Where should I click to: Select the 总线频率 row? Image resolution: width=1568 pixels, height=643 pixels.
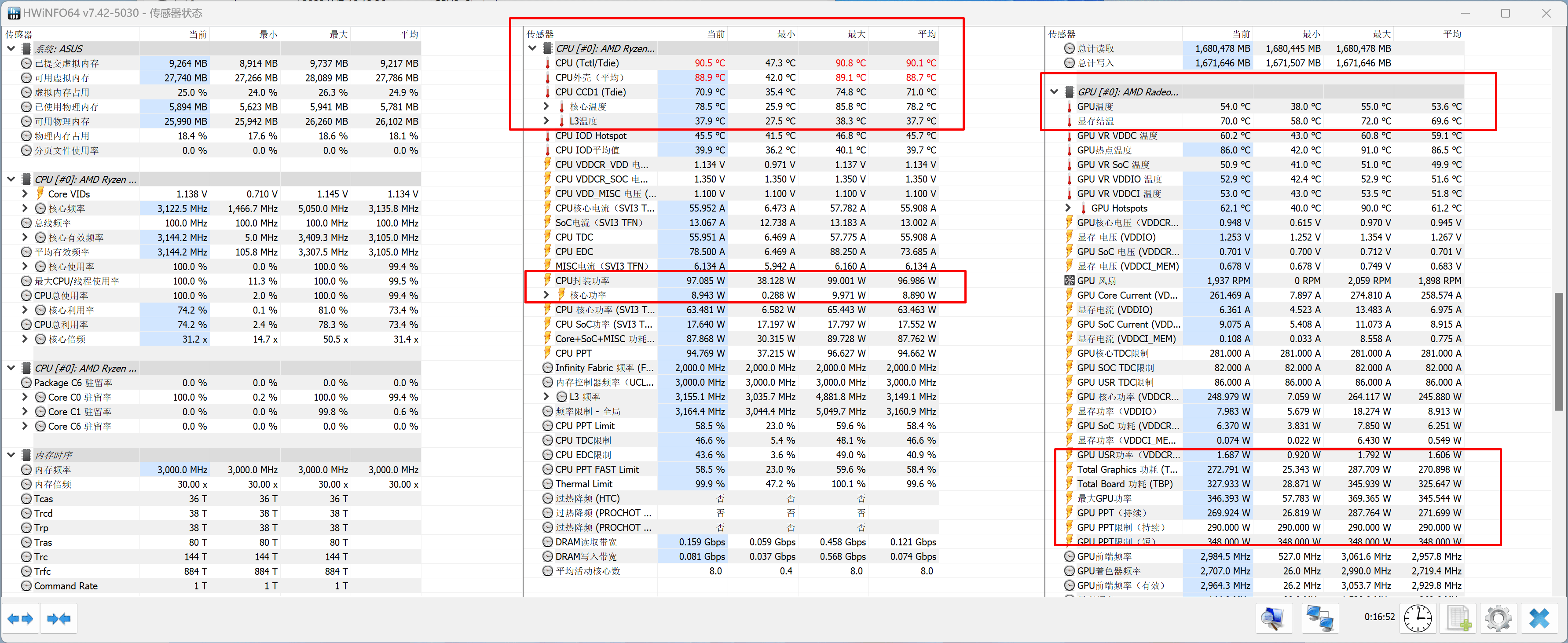[212, 223]
